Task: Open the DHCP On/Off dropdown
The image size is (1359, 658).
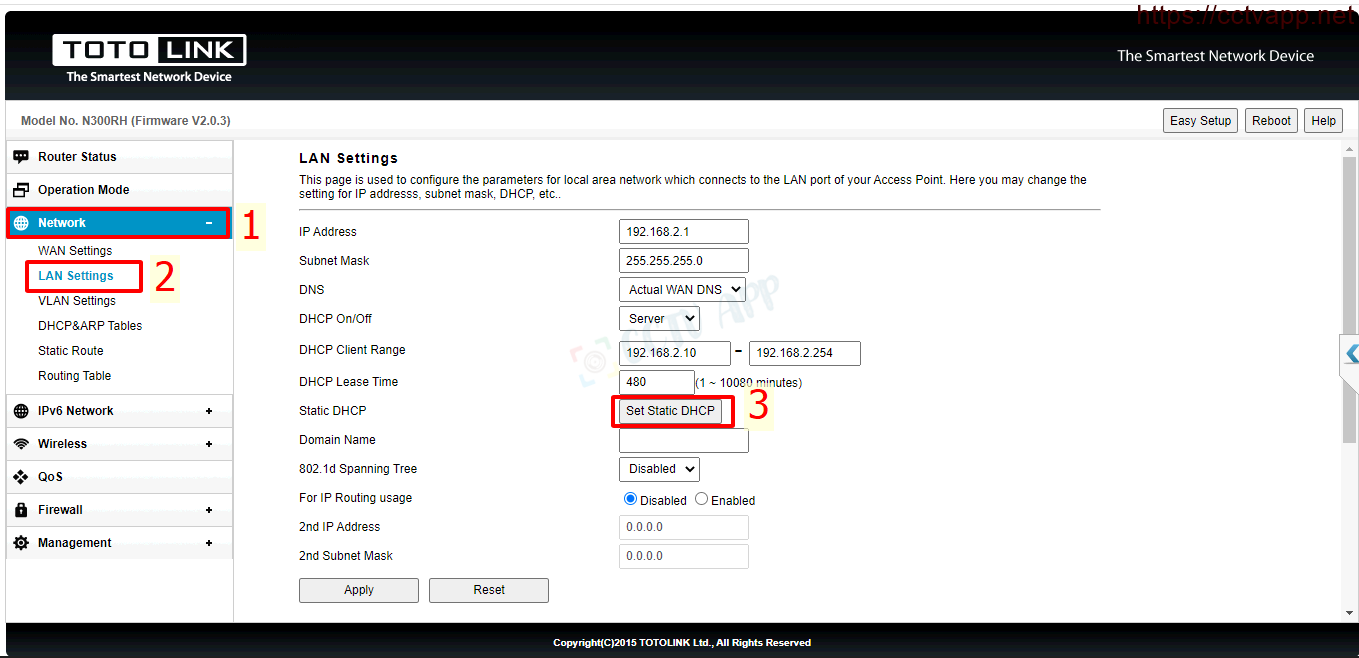Action: (658, 319)
